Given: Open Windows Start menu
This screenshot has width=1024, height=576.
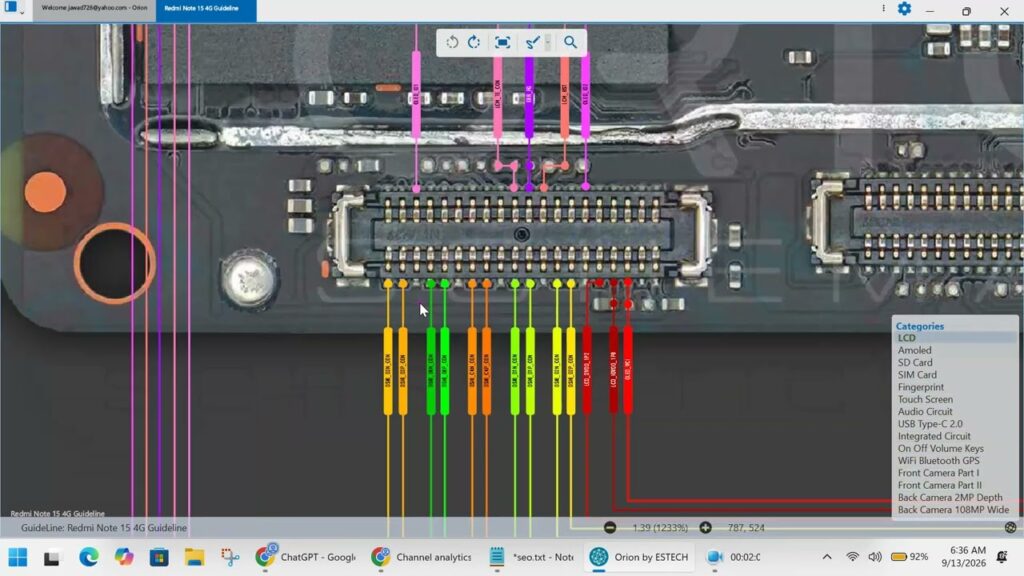Looking at the screenshot, I should coord(18,557).
